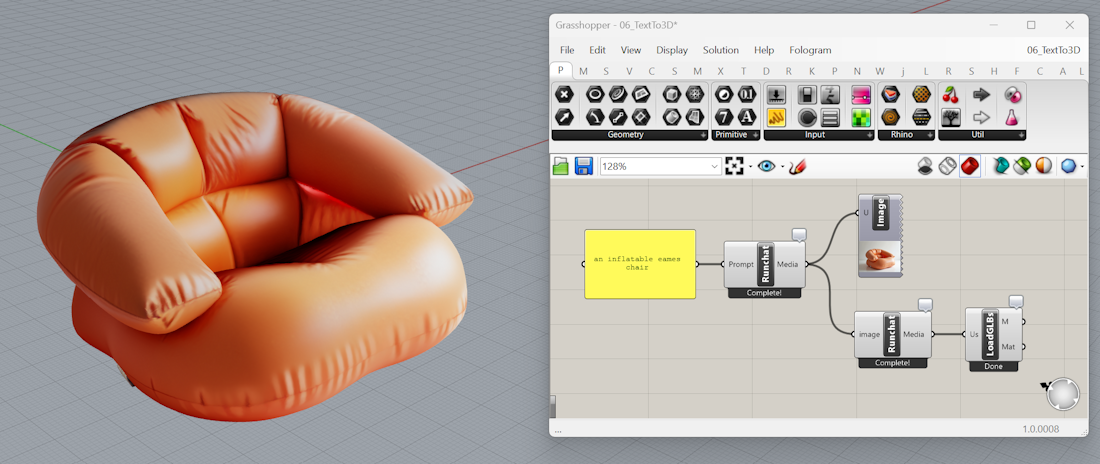Viewport: 1100px width, 464px height.
Task: Click the canvas compass navigation widget
Action: coord(1064,394)
